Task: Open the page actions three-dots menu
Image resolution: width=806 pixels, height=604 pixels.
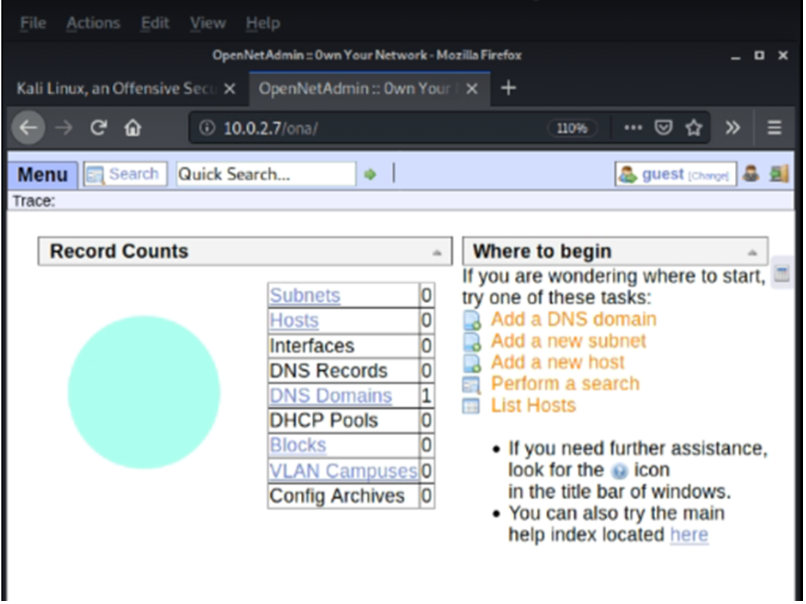Action: click(x=632, y=128)
